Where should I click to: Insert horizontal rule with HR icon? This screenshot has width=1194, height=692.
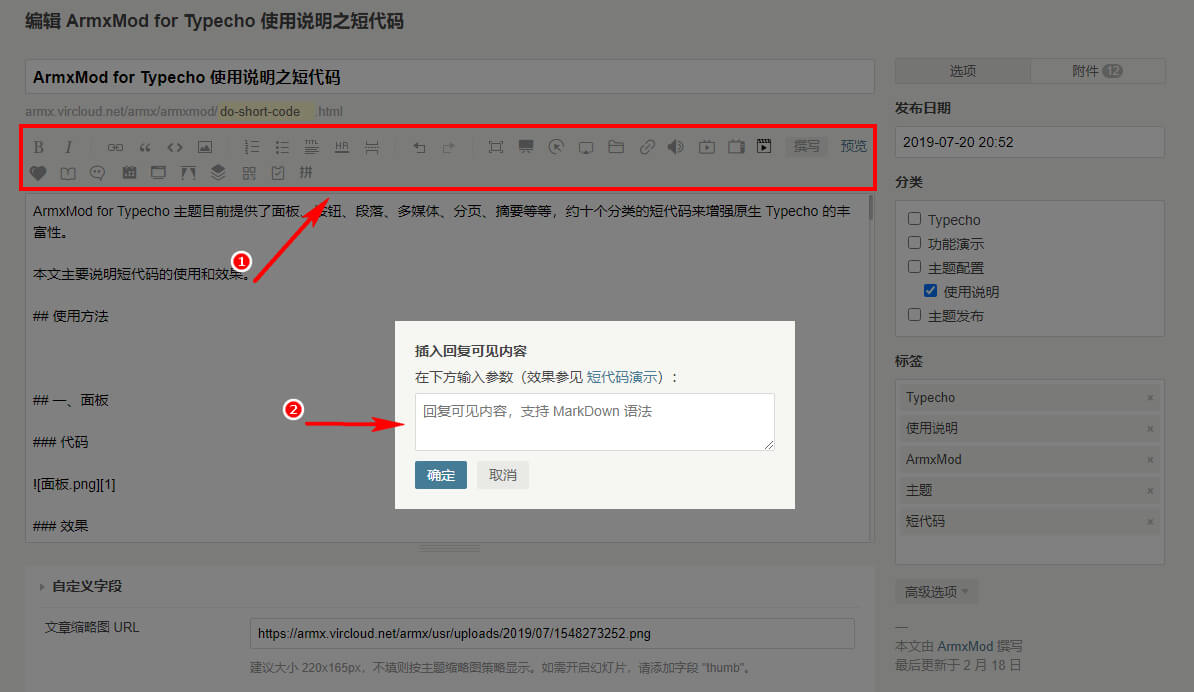342,147
